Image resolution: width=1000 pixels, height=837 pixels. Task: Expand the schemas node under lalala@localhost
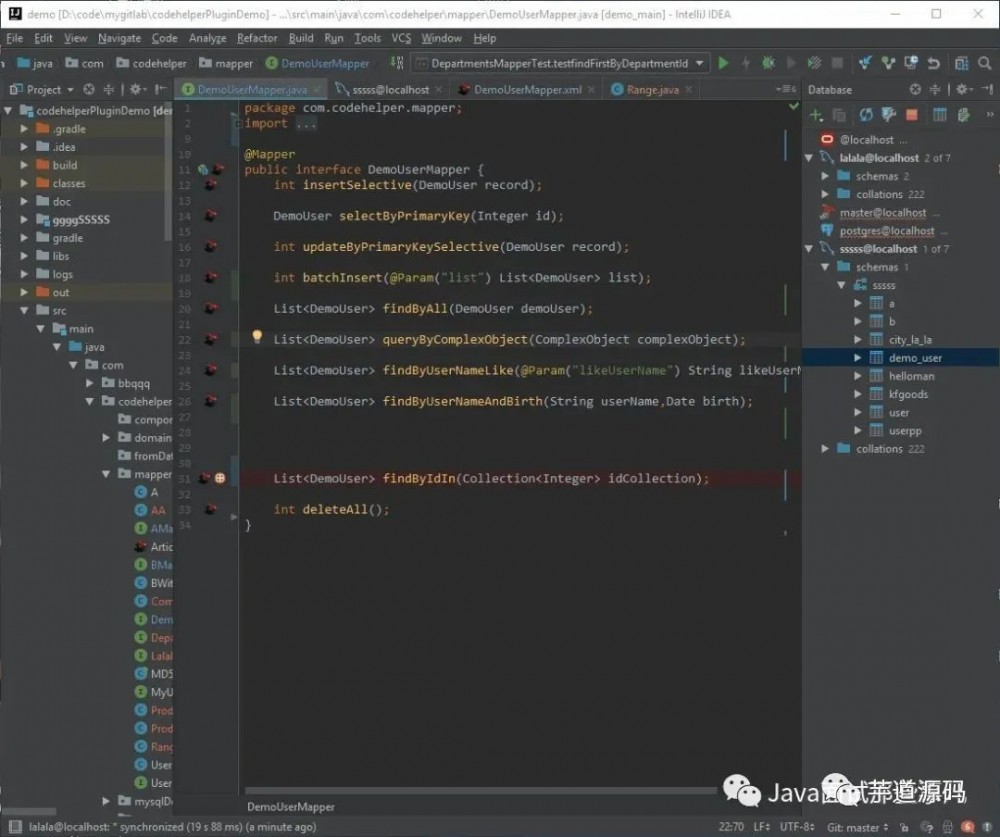[x=824, y=175]
